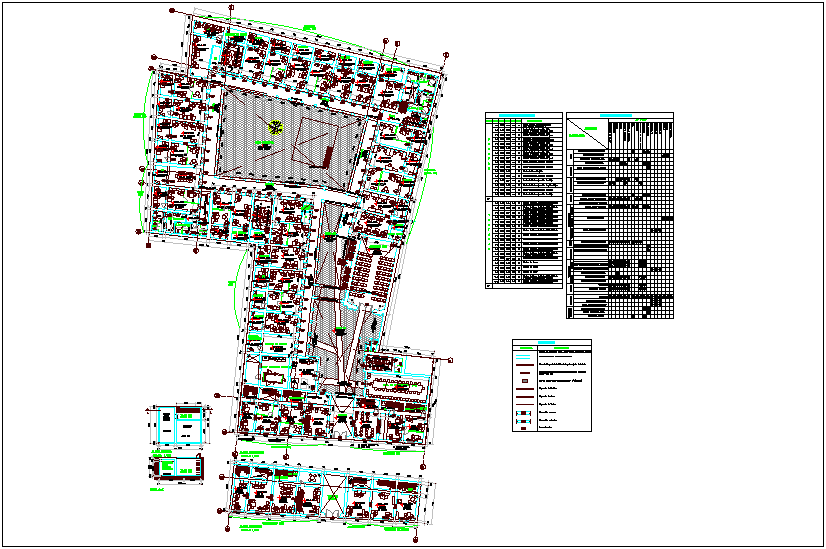Click the diagonally split header cell of the matrix table
Image resolution: width=826 pixels, height=549 pixels.
pyautogui.click(x=587, y=134)
